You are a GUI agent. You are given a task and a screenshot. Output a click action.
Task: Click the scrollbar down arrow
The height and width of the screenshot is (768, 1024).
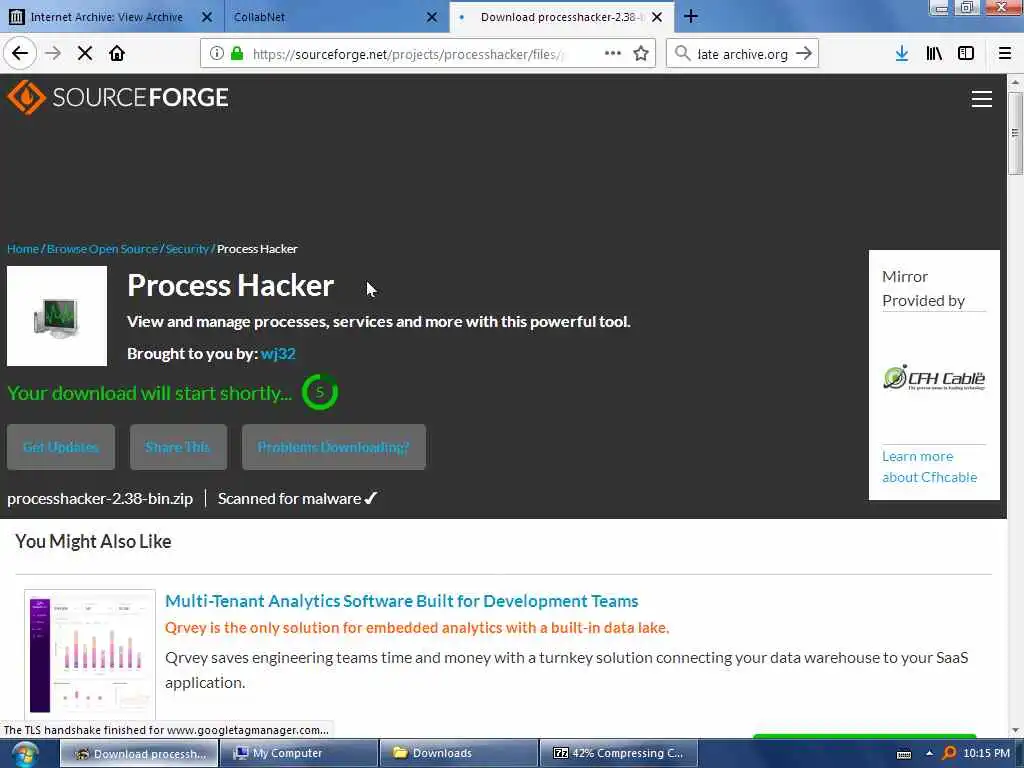click(1015, 730)
